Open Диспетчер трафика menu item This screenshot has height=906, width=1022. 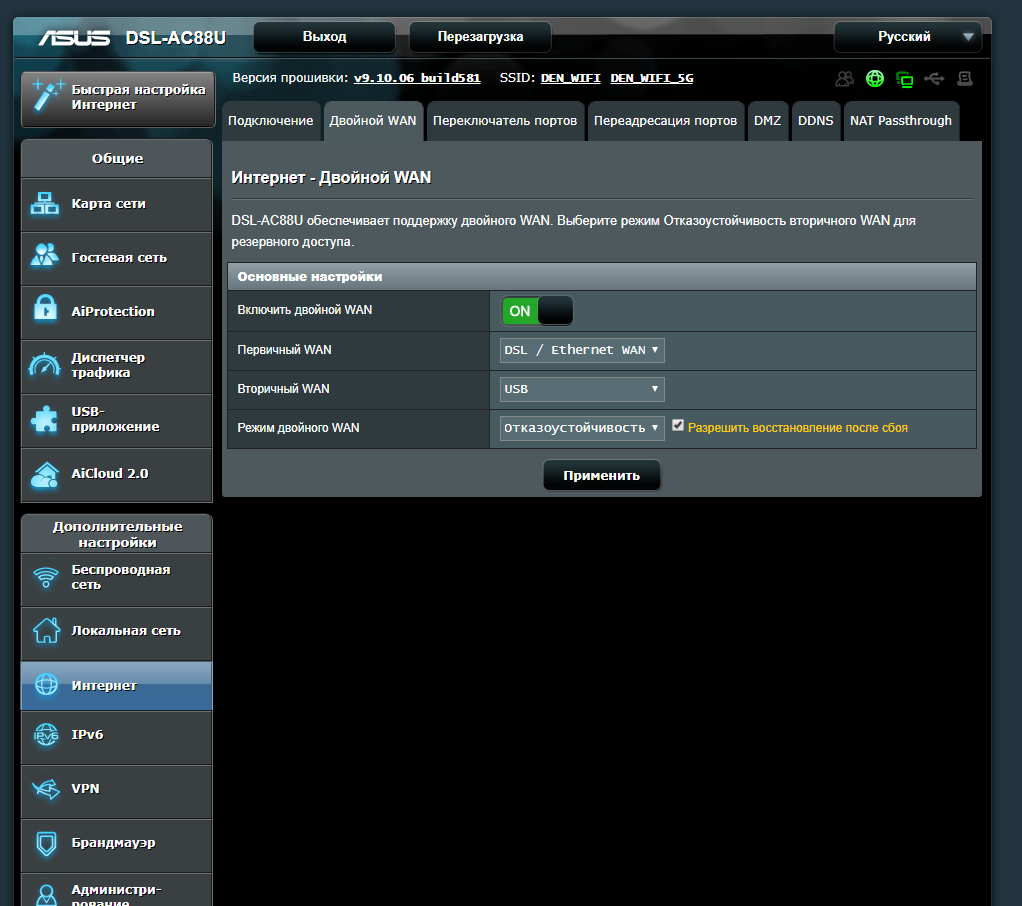(x=117, y=366)
